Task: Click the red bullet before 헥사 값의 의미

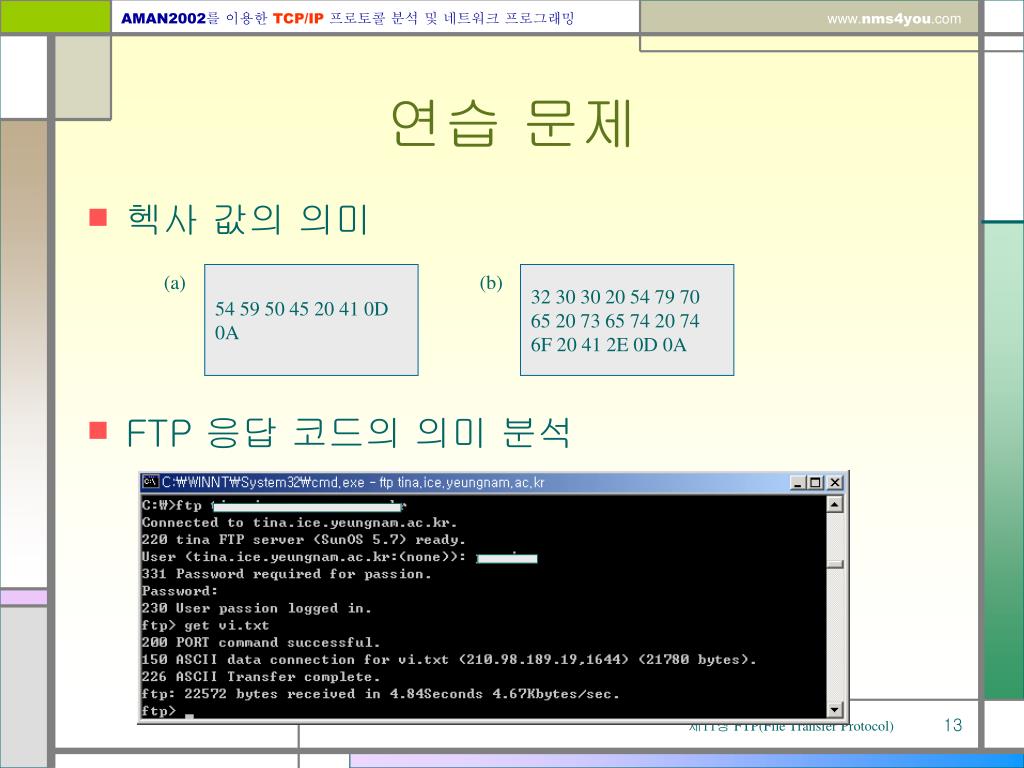Action: [x=98, y=217]
